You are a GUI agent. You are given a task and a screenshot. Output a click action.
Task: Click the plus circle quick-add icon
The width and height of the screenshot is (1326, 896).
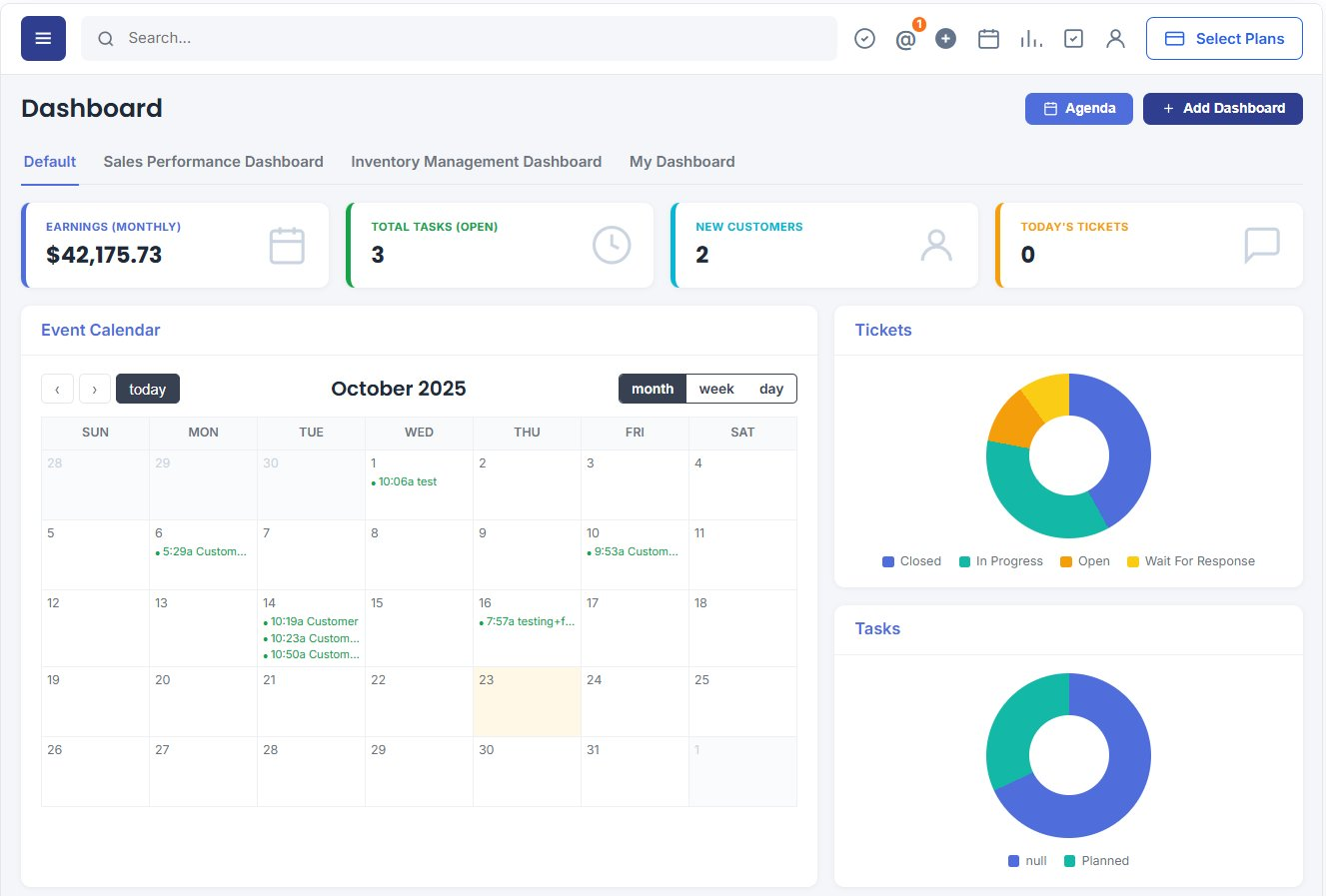pyautogui.click(x=945, y=38)
